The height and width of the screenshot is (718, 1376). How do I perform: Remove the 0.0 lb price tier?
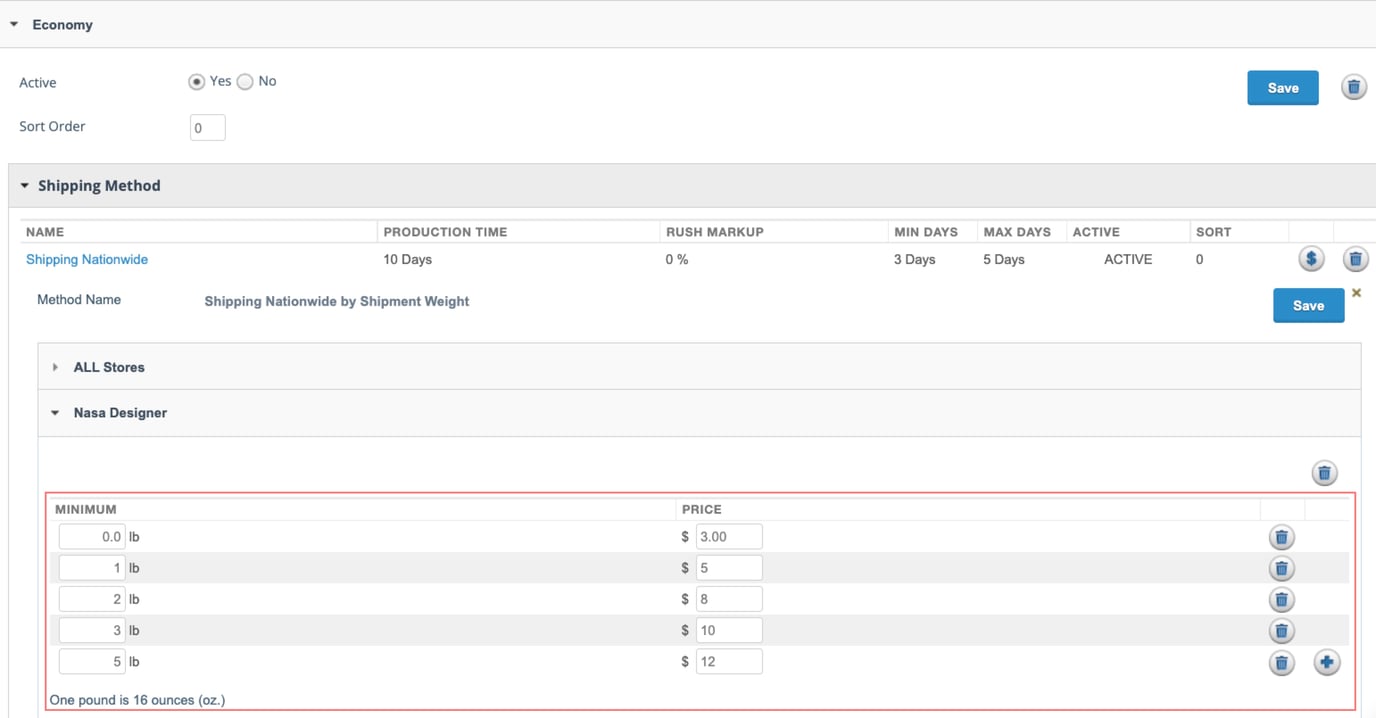1281,537
